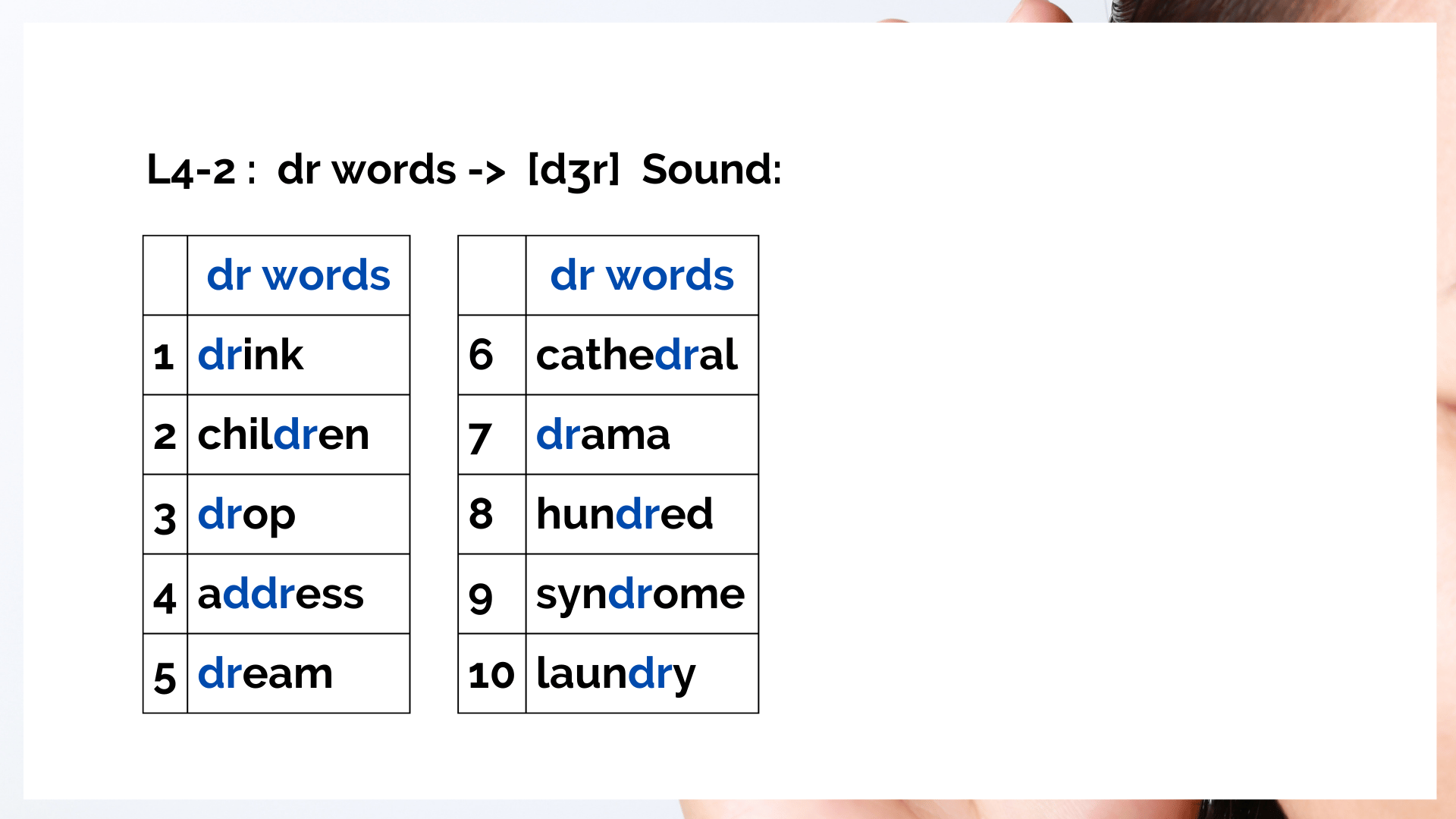Click the L4-2 slide title text
Screen dimensions: 1456x819
pos(464,170)
